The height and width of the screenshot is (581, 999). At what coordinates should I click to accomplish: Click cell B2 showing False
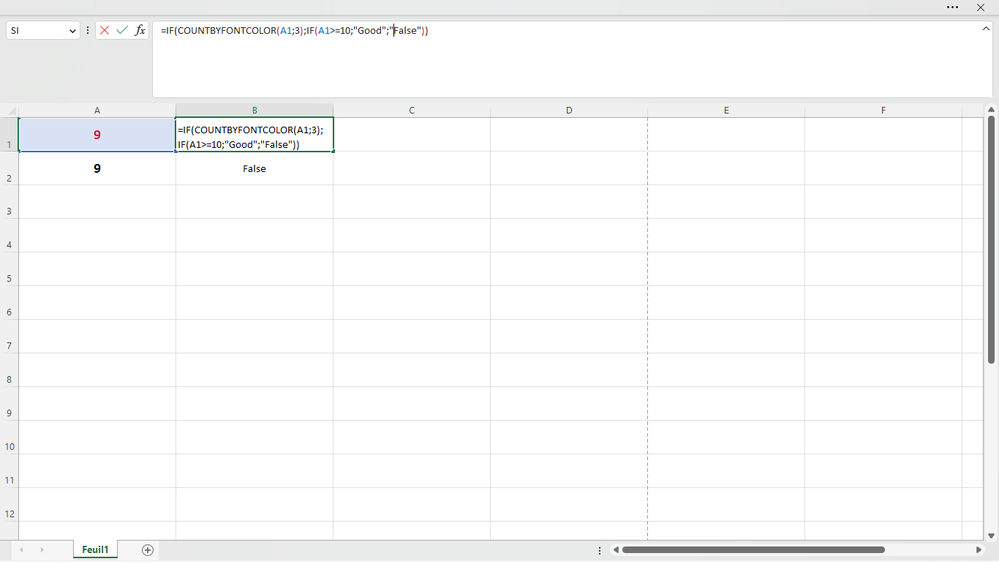click(x=254, y=168)
